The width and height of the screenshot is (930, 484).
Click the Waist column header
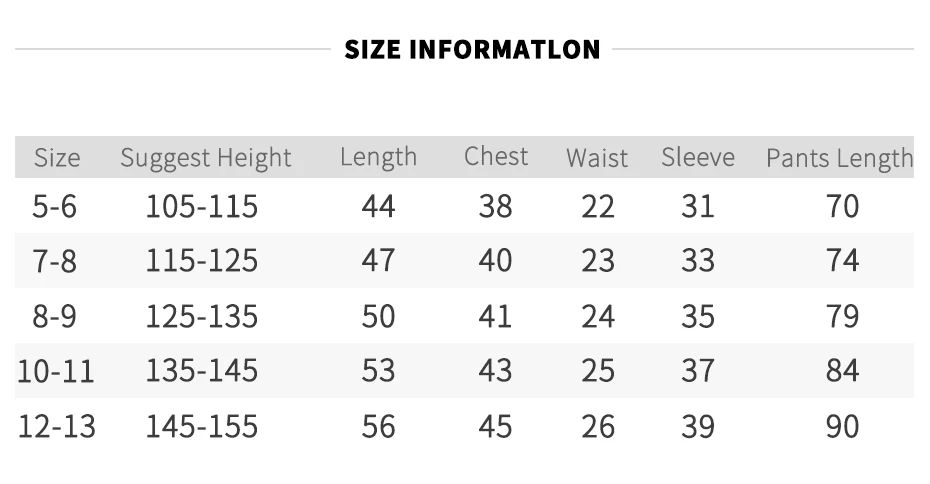[597, 158]
